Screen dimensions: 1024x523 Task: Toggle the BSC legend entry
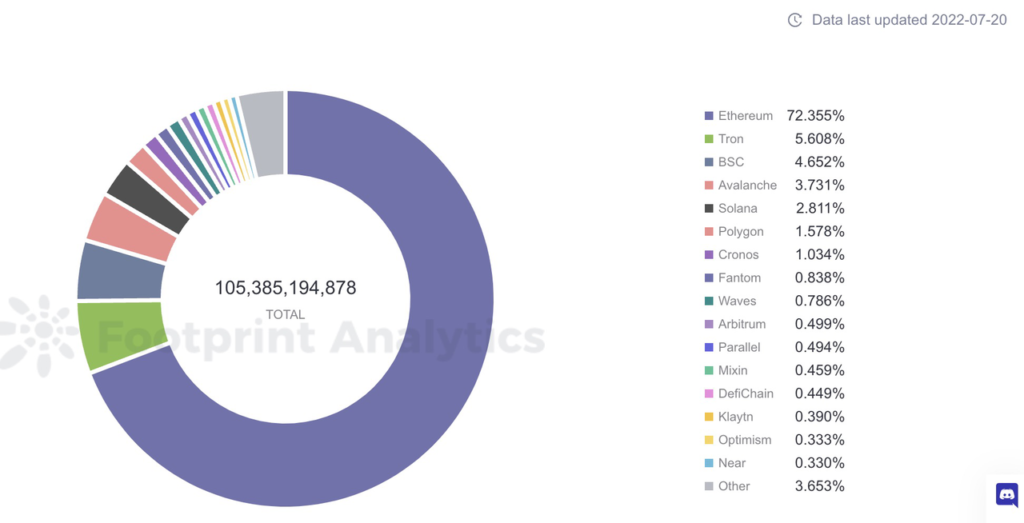point(775,162)
